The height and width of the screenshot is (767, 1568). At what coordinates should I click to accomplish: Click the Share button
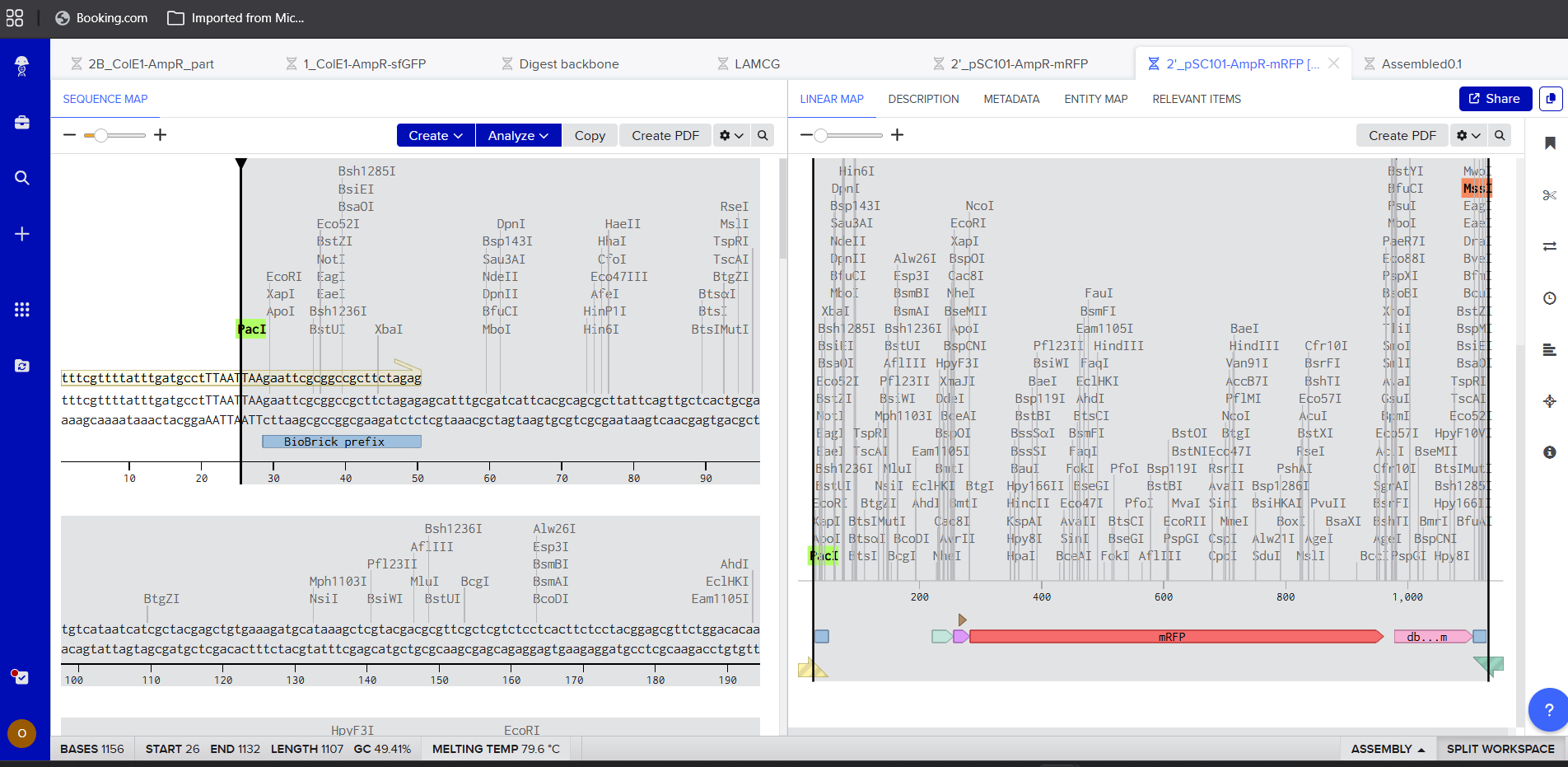(x=1495, y=99)
